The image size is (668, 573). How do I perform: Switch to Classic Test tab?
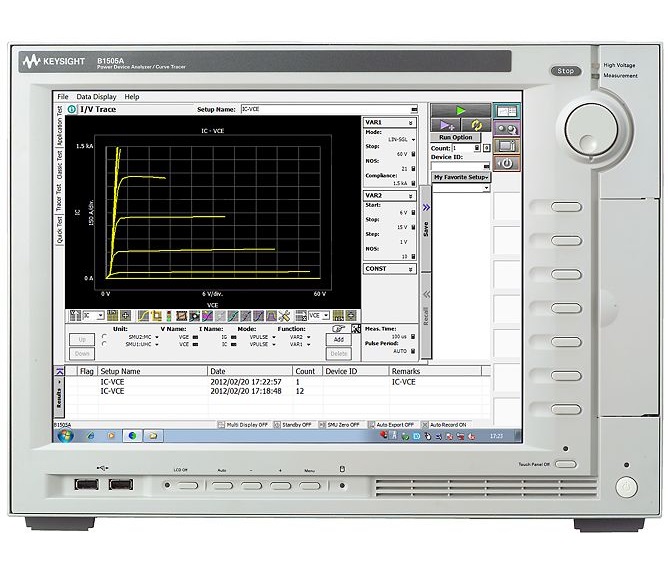coord(60,165)
